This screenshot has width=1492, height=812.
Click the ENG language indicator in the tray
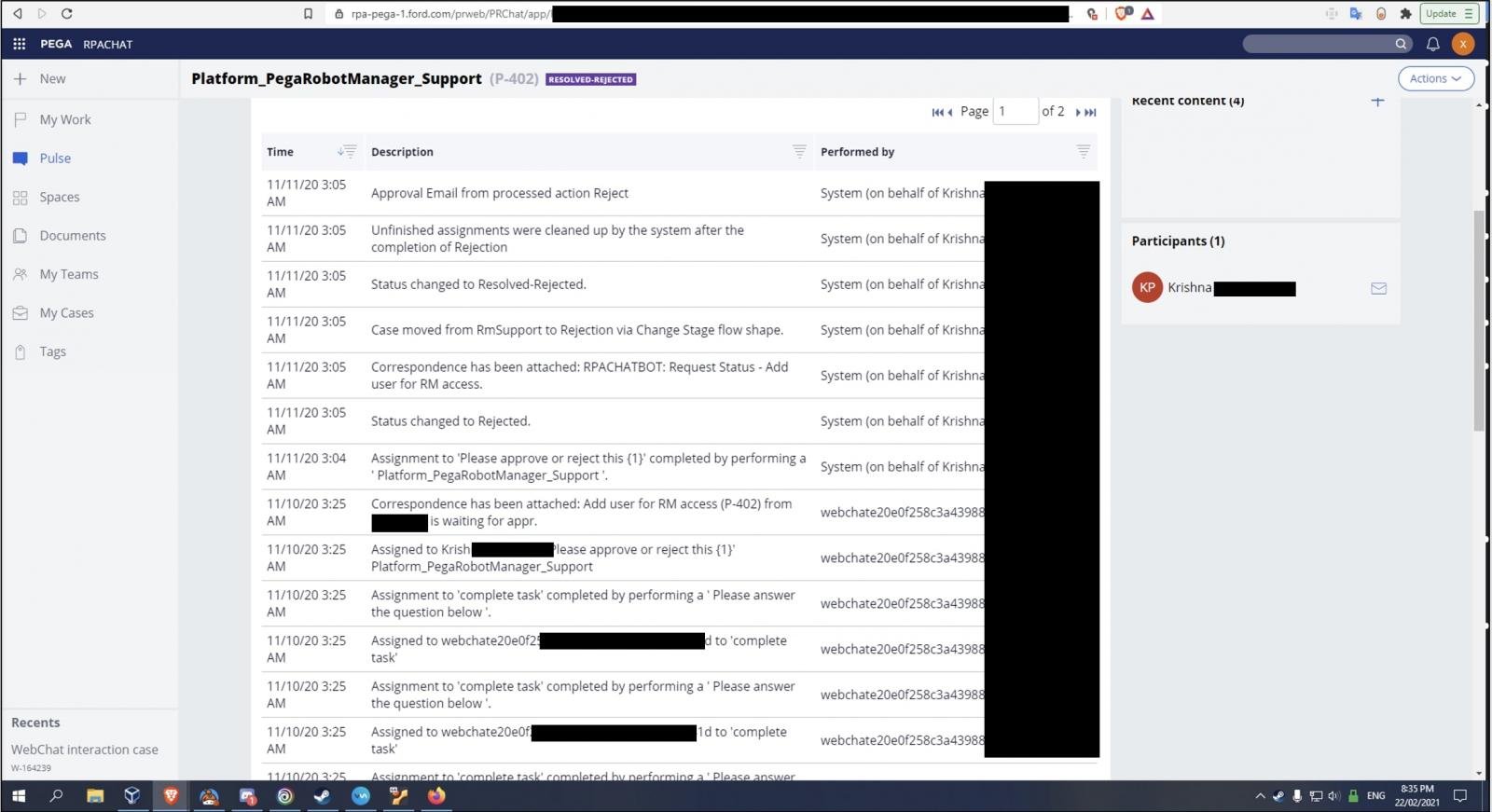tap(1375, 796)
